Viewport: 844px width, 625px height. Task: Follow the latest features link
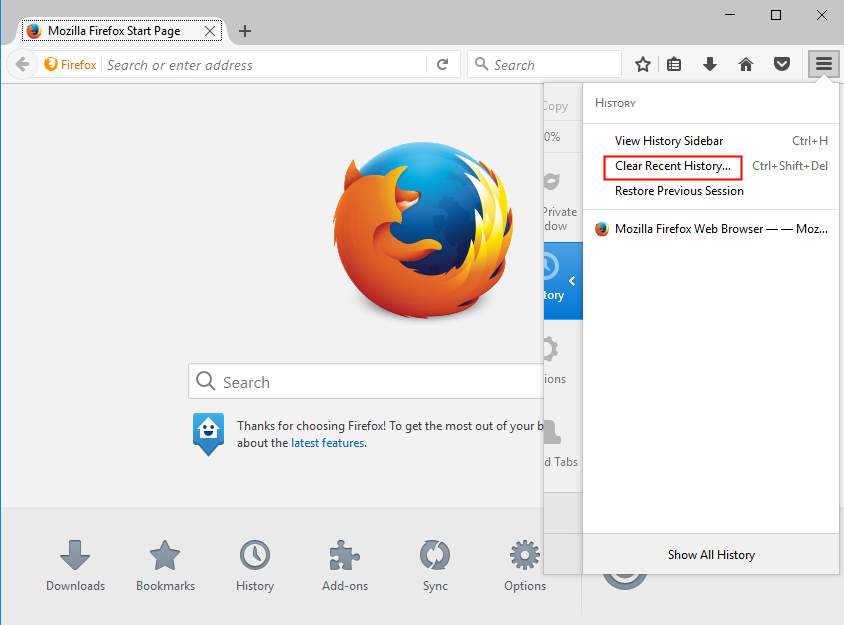(328, 443)
